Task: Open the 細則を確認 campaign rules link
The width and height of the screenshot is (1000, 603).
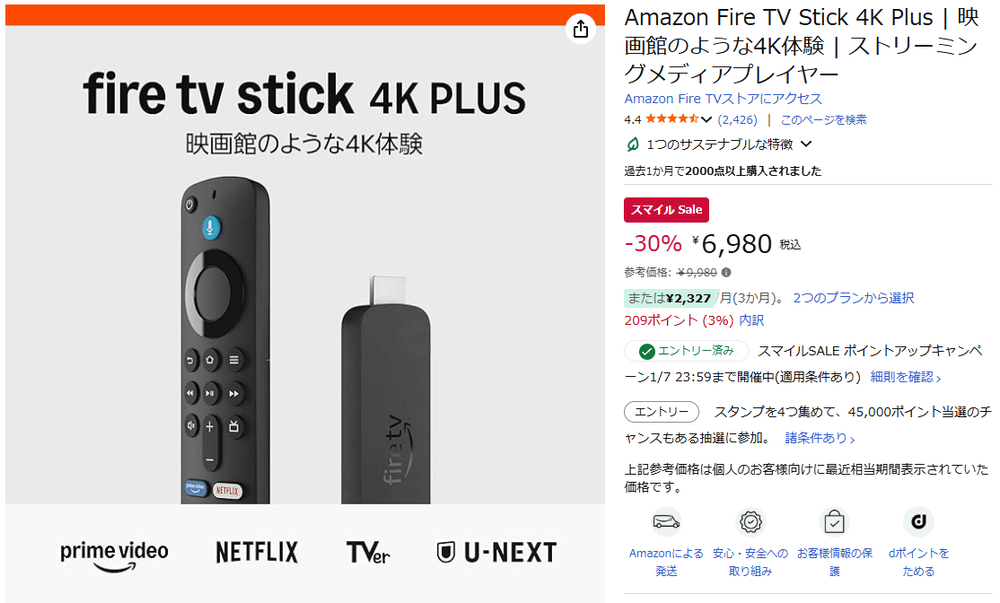Action: click(906, 377)
